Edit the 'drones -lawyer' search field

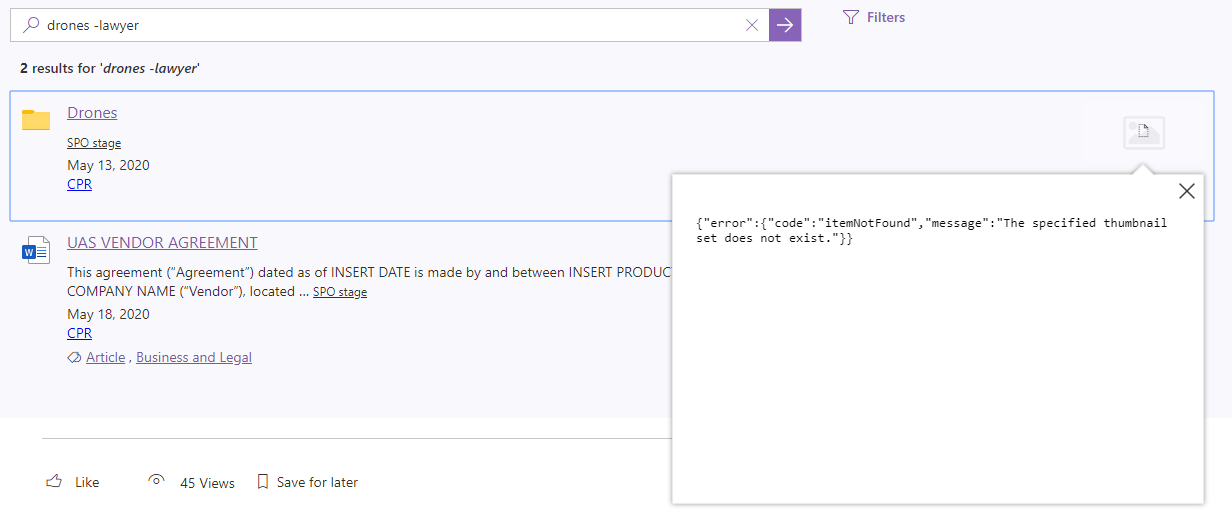[x=390, y=25]
